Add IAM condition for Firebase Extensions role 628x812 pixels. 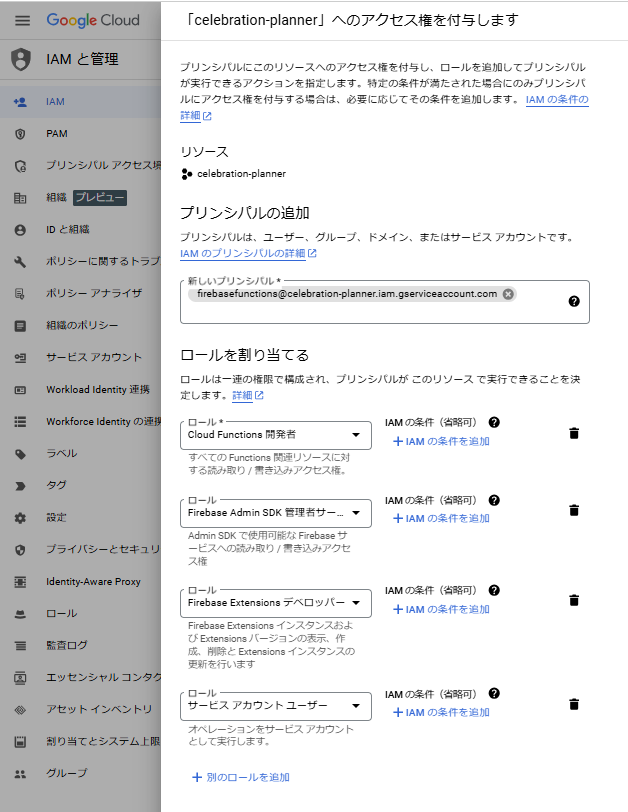[441, 610]
